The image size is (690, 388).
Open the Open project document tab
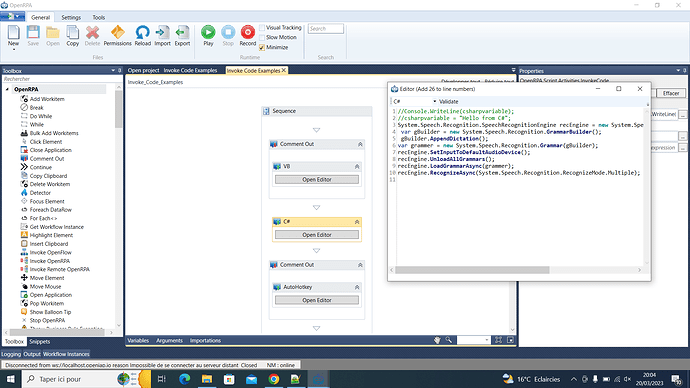[143, 70]
